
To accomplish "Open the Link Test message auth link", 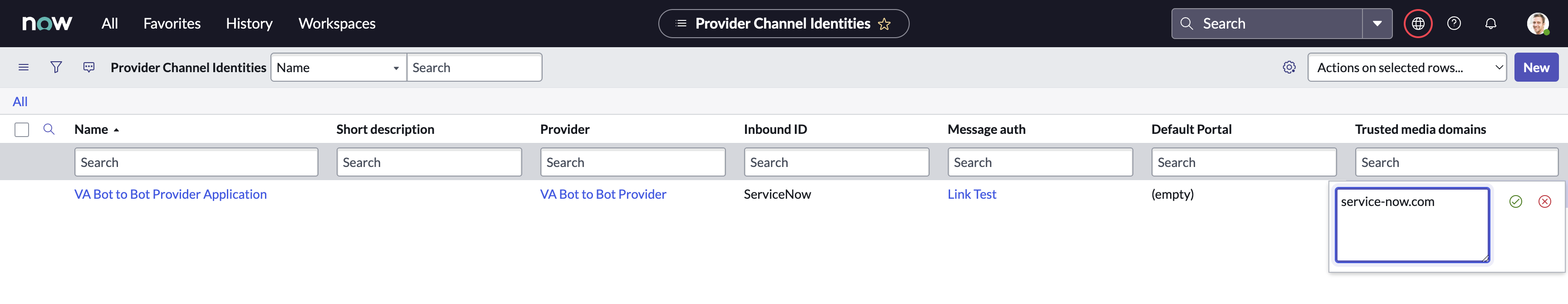I will coord(971,194).
